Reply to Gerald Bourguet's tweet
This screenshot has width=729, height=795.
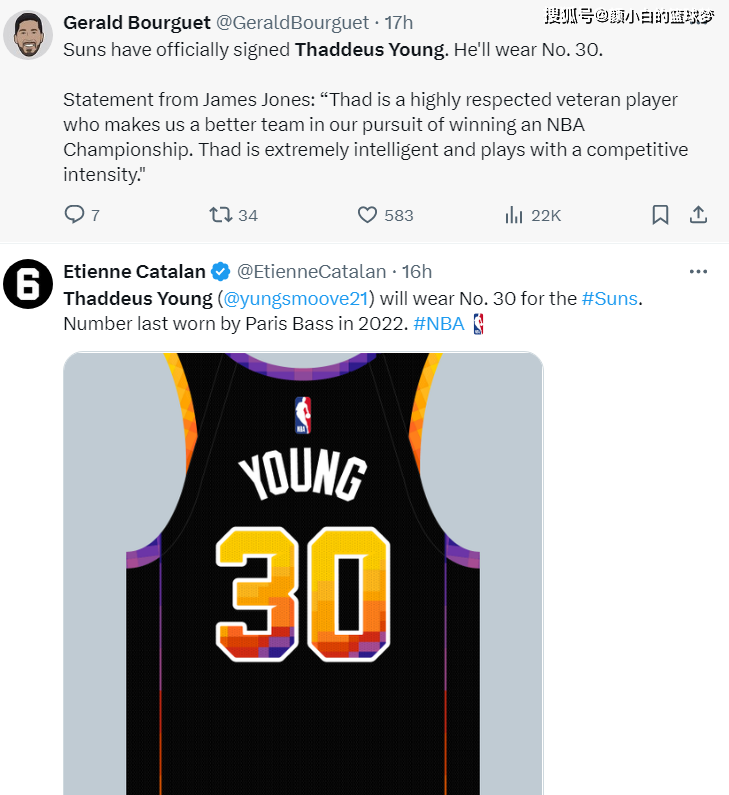click(75, 215)
